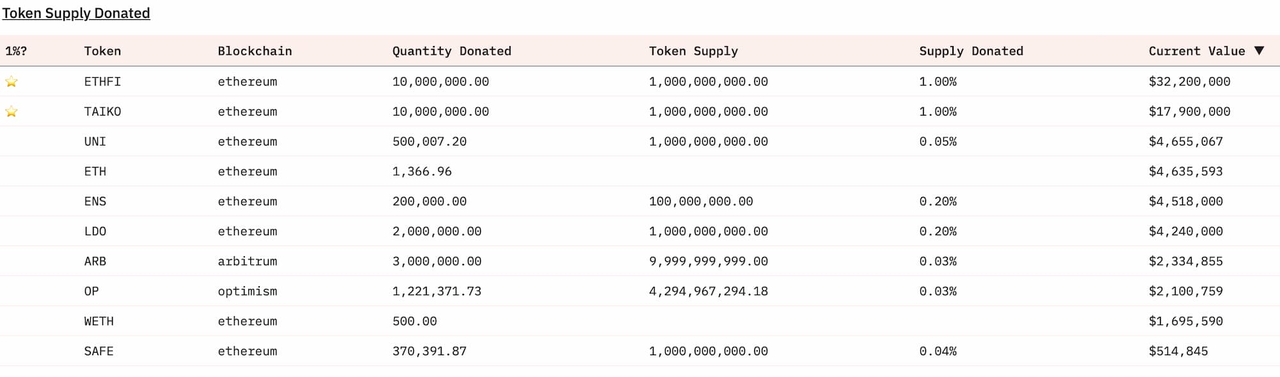Click the arbitrum blockchain cell
This screenshot has width=1280, height=377.
[x=248, y=262]
